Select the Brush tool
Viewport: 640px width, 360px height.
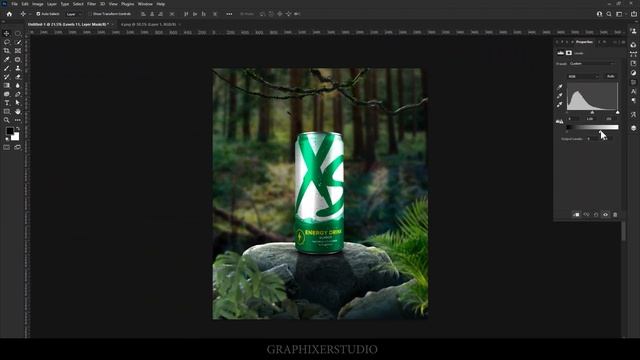click(7, 68)
